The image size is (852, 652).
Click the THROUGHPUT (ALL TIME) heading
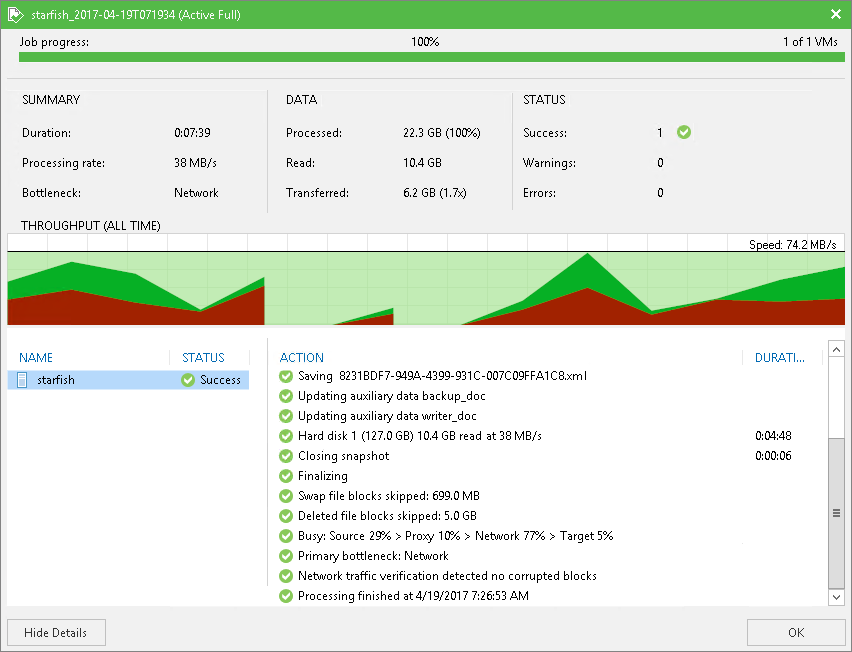(x=91, y=225)
